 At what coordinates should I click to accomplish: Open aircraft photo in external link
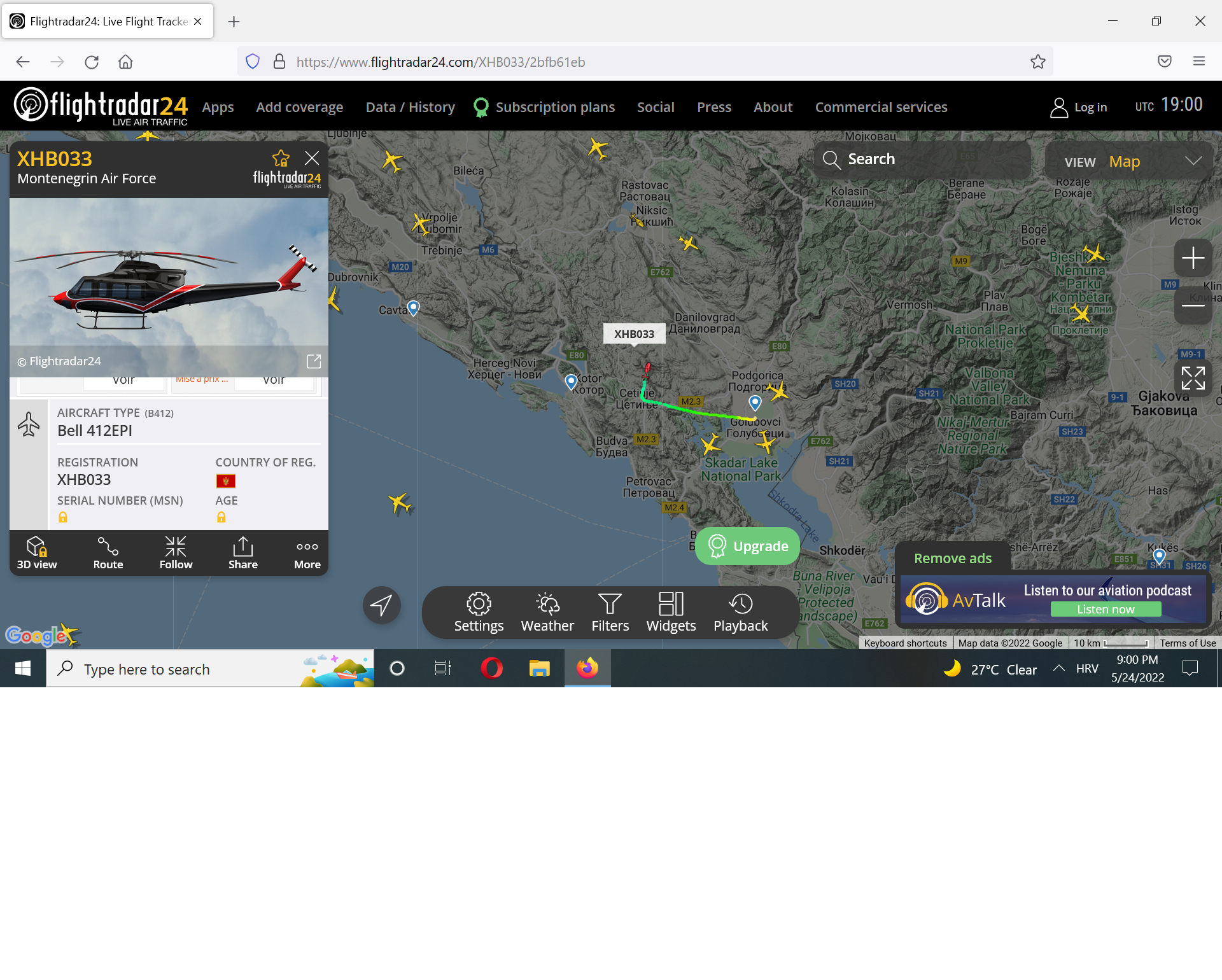point(314,361)
